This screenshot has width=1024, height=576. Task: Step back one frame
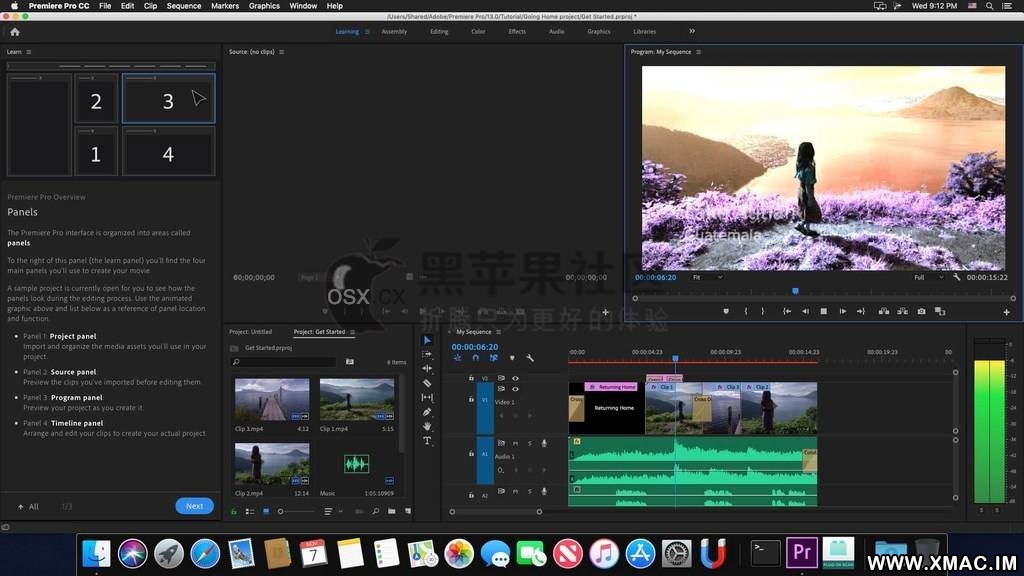805,312
